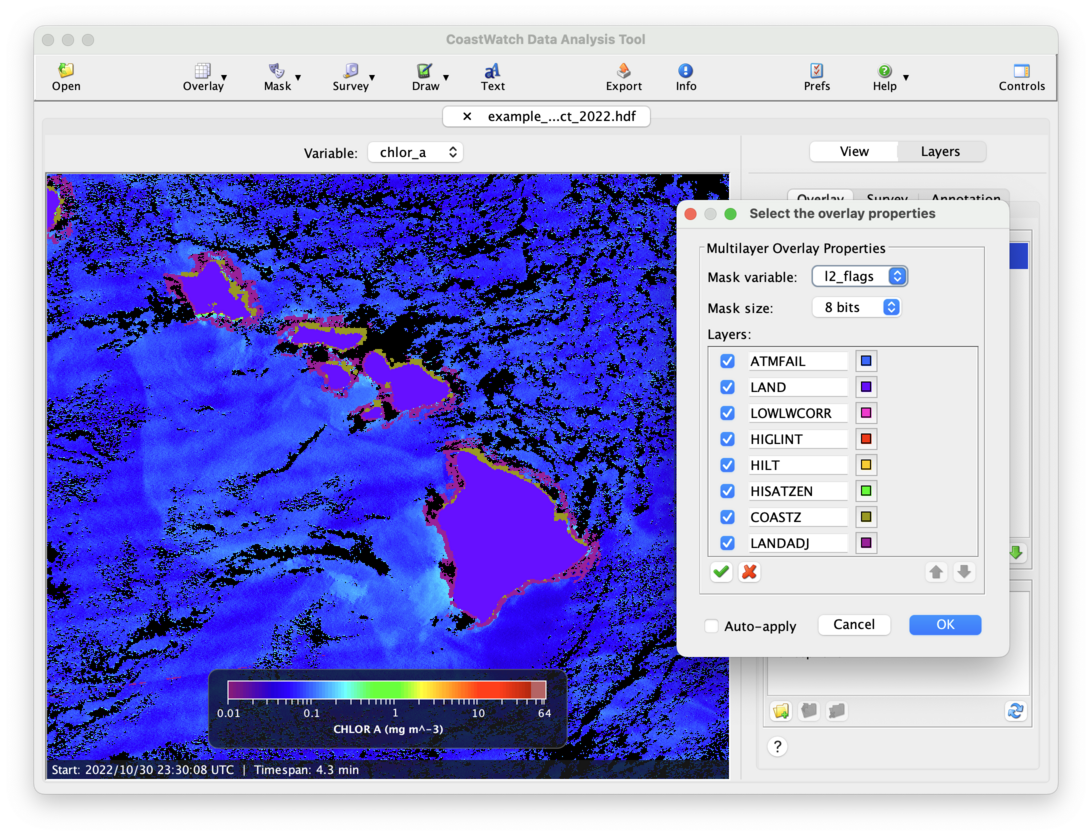Click the COASTZ layer name field
The height and width of the screenshot is (836, 1092).
(x=797, y=517)
